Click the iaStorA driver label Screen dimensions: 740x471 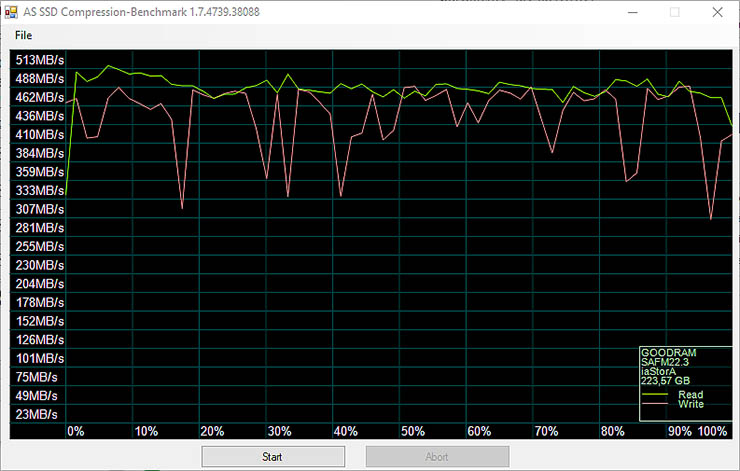(660, 371)
